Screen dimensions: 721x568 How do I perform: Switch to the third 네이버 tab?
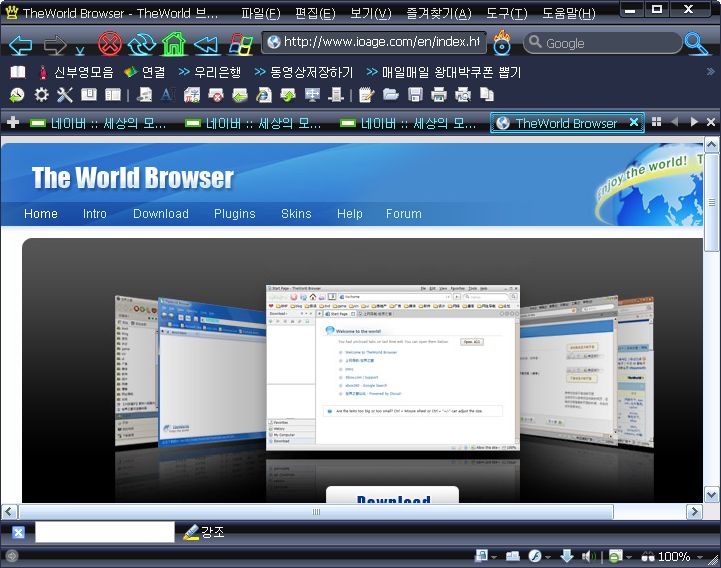pos(408,123)
